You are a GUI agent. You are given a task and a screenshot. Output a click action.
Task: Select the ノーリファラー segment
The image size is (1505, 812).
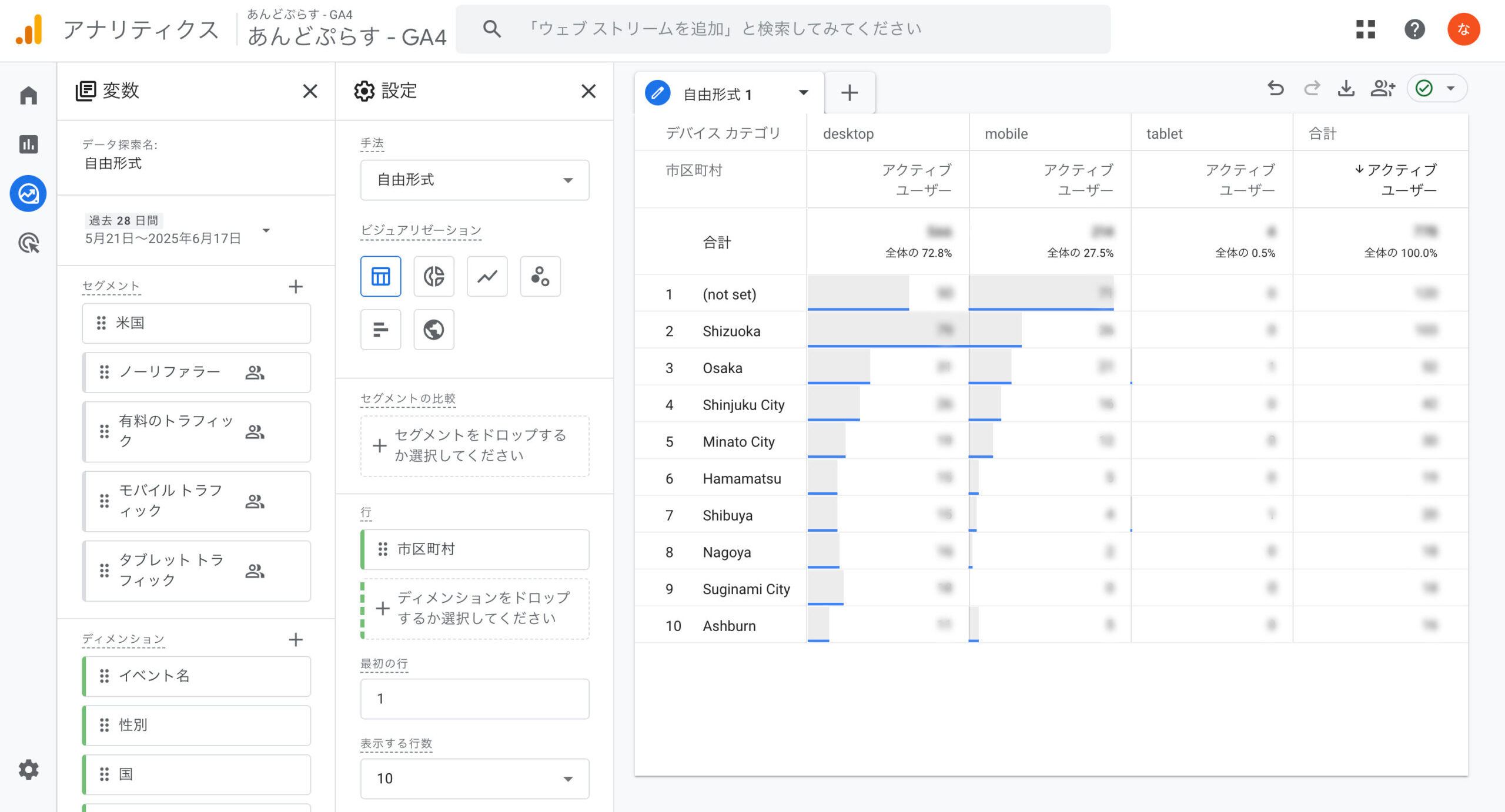pyautogui.click(x=196, y=372)
